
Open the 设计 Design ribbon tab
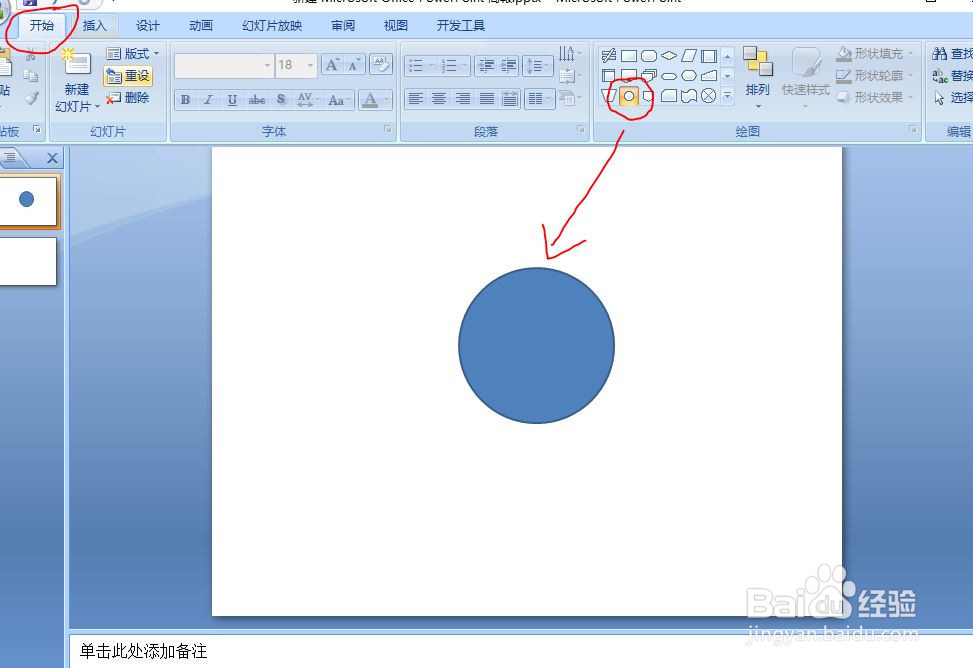coord(148,25)
